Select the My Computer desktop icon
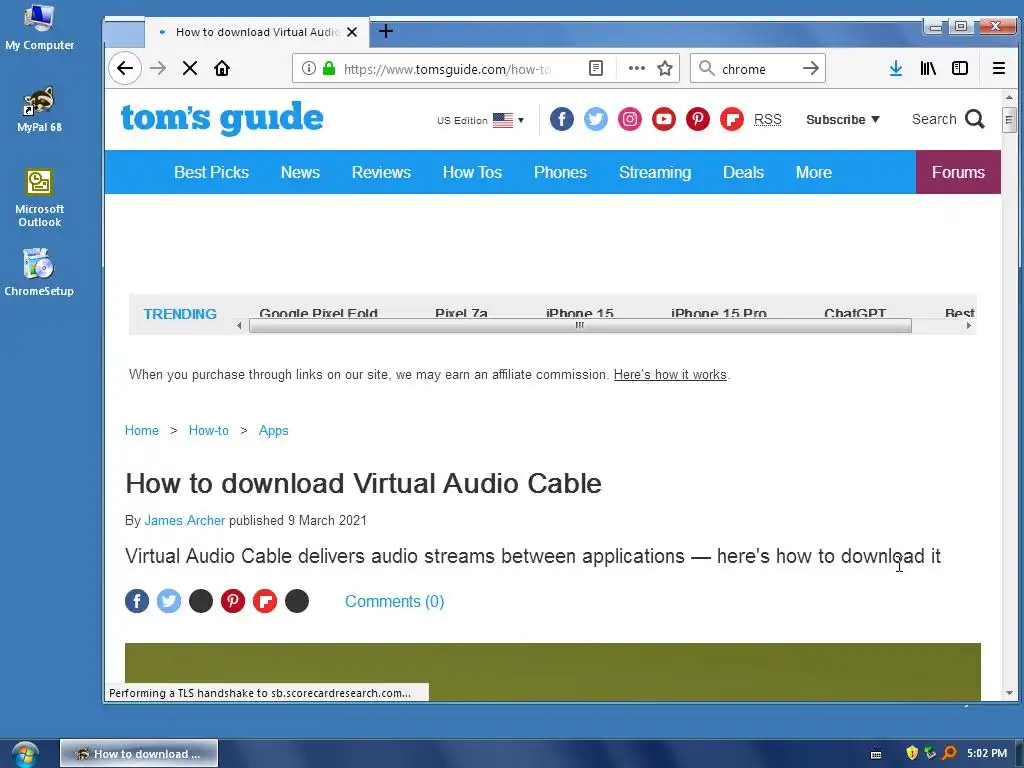The width and height of the screenshot is (1024, 768). click(x=39, y=27)
